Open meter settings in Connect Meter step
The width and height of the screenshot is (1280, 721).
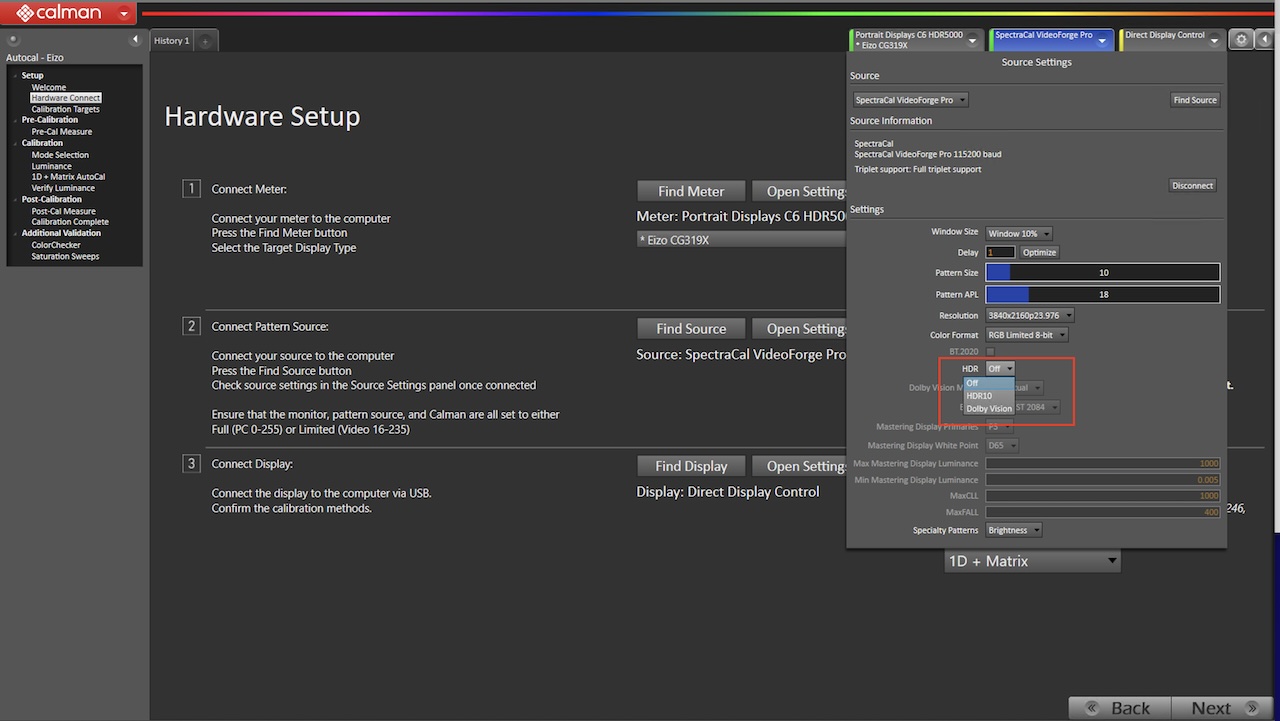pos(800,191)
